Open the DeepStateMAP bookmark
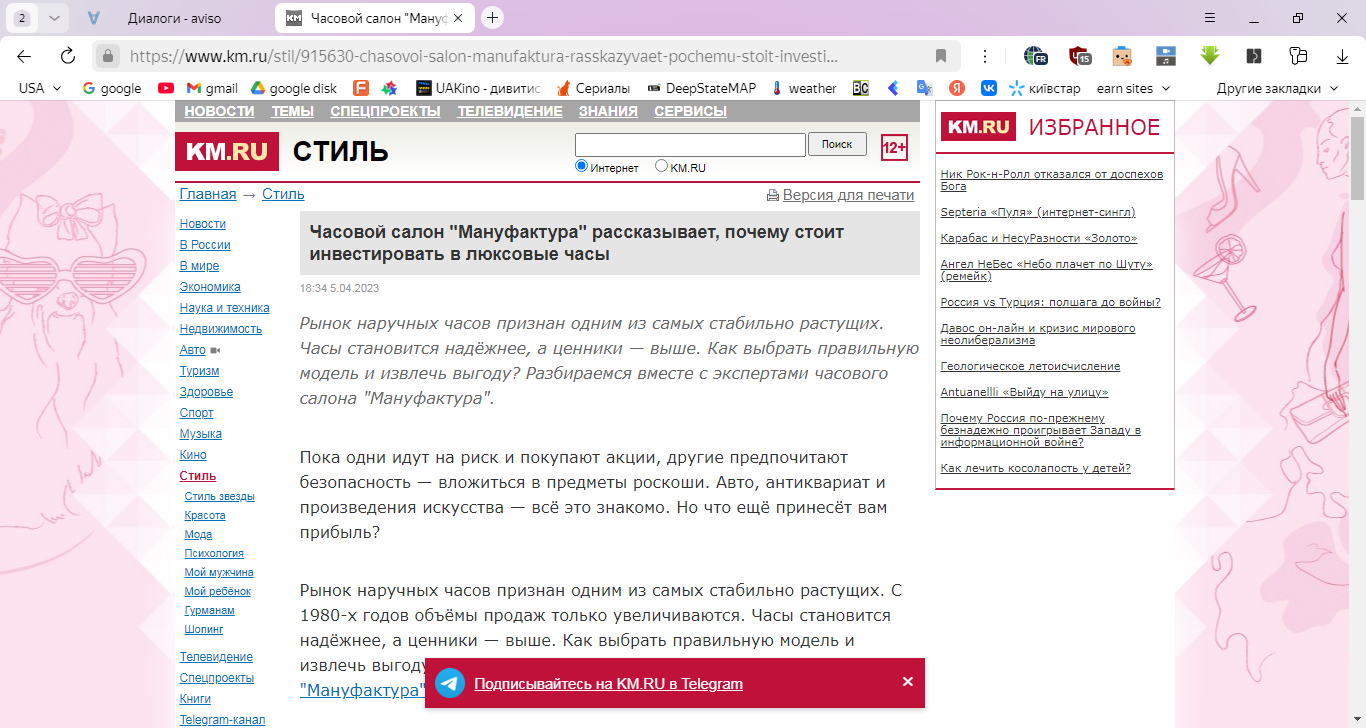Viewport: 1366px width, 728px height. point(702,88)
